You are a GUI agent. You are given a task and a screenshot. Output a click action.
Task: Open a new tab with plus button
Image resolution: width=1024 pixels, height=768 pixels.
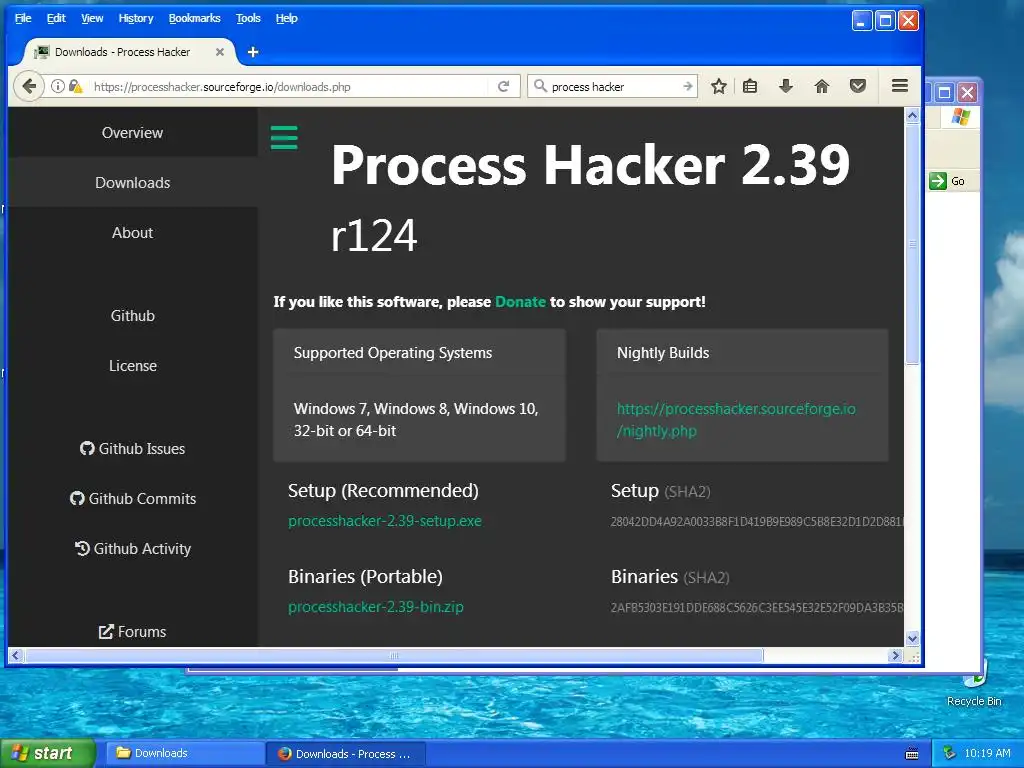253,52
